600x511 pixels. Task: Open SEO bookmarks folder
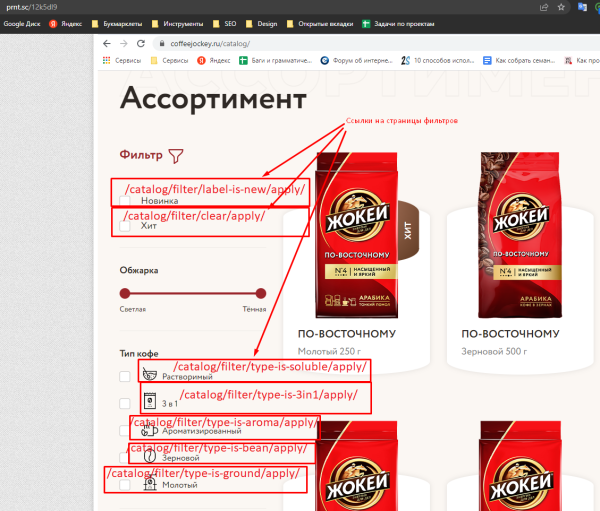pyautogui.click(x=225, y=24)
